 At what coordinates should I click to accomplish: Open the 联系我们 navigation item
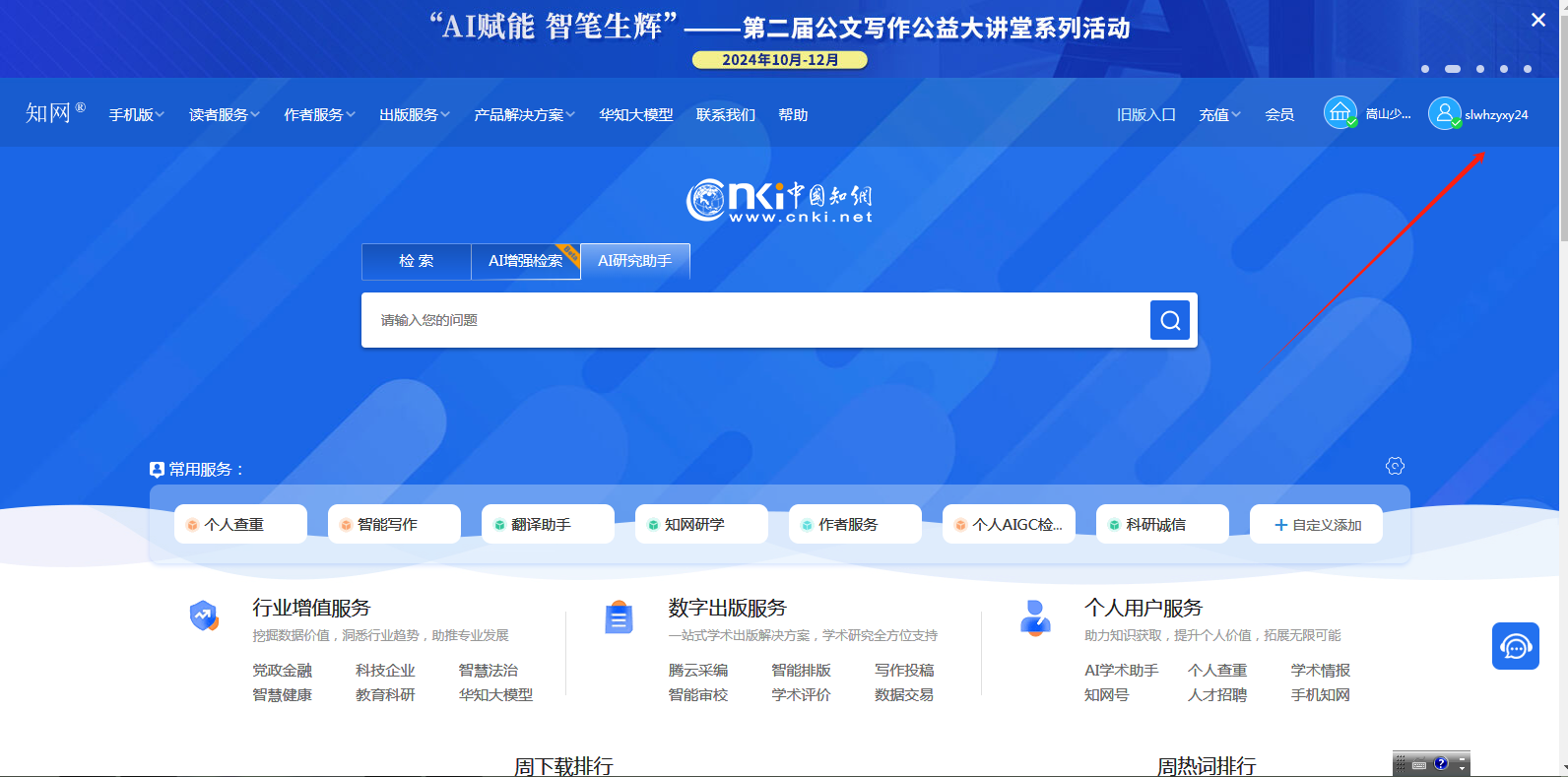click(726, 115)
